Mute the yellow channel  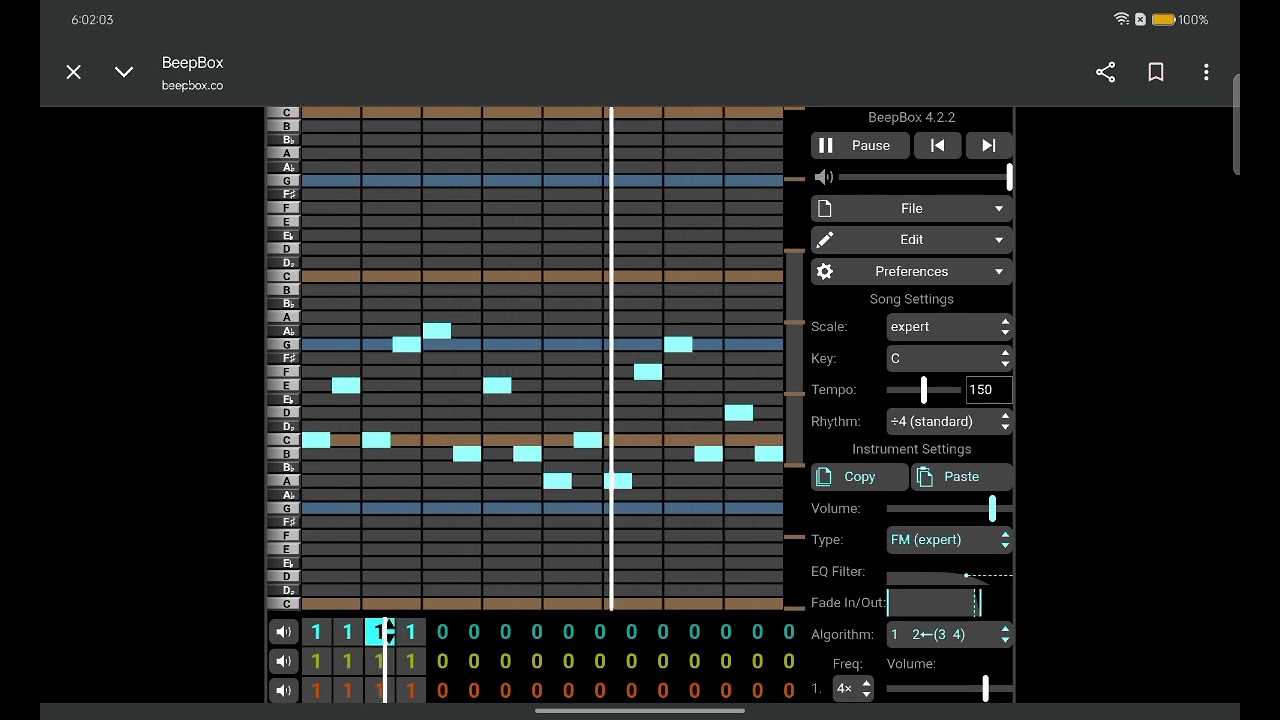(x=284, y=661)
